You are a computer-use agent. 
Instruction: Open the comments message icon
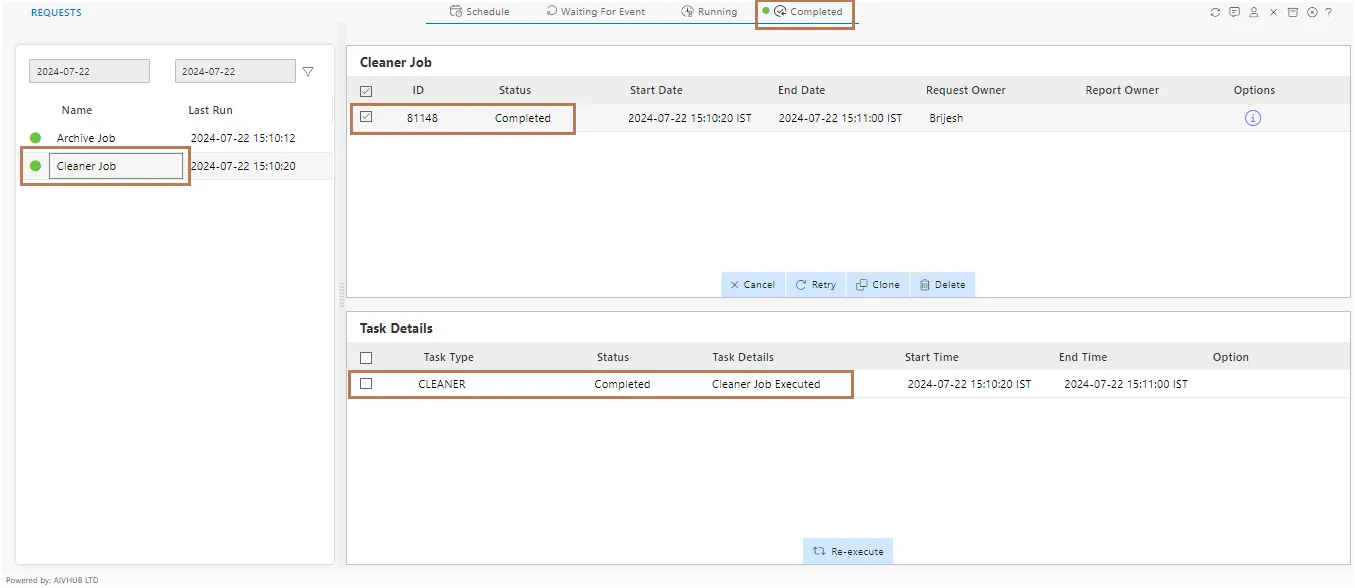tap(1234, 13)
